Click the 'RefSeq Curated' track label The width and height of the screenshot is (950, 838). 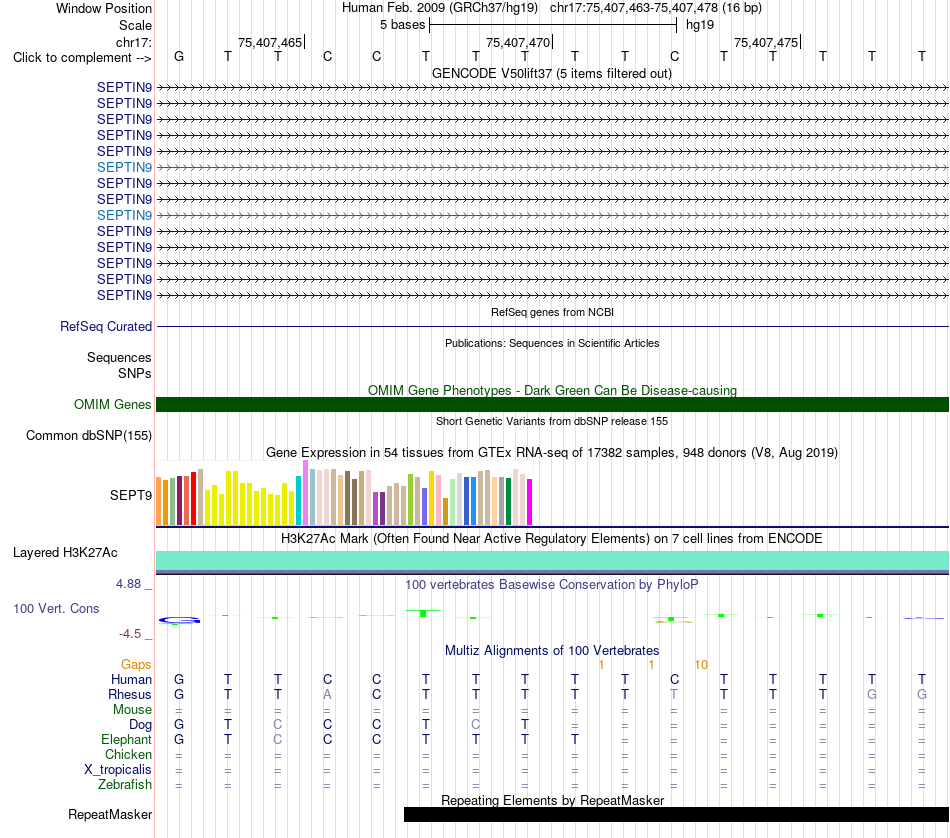(x=106, y=327)
